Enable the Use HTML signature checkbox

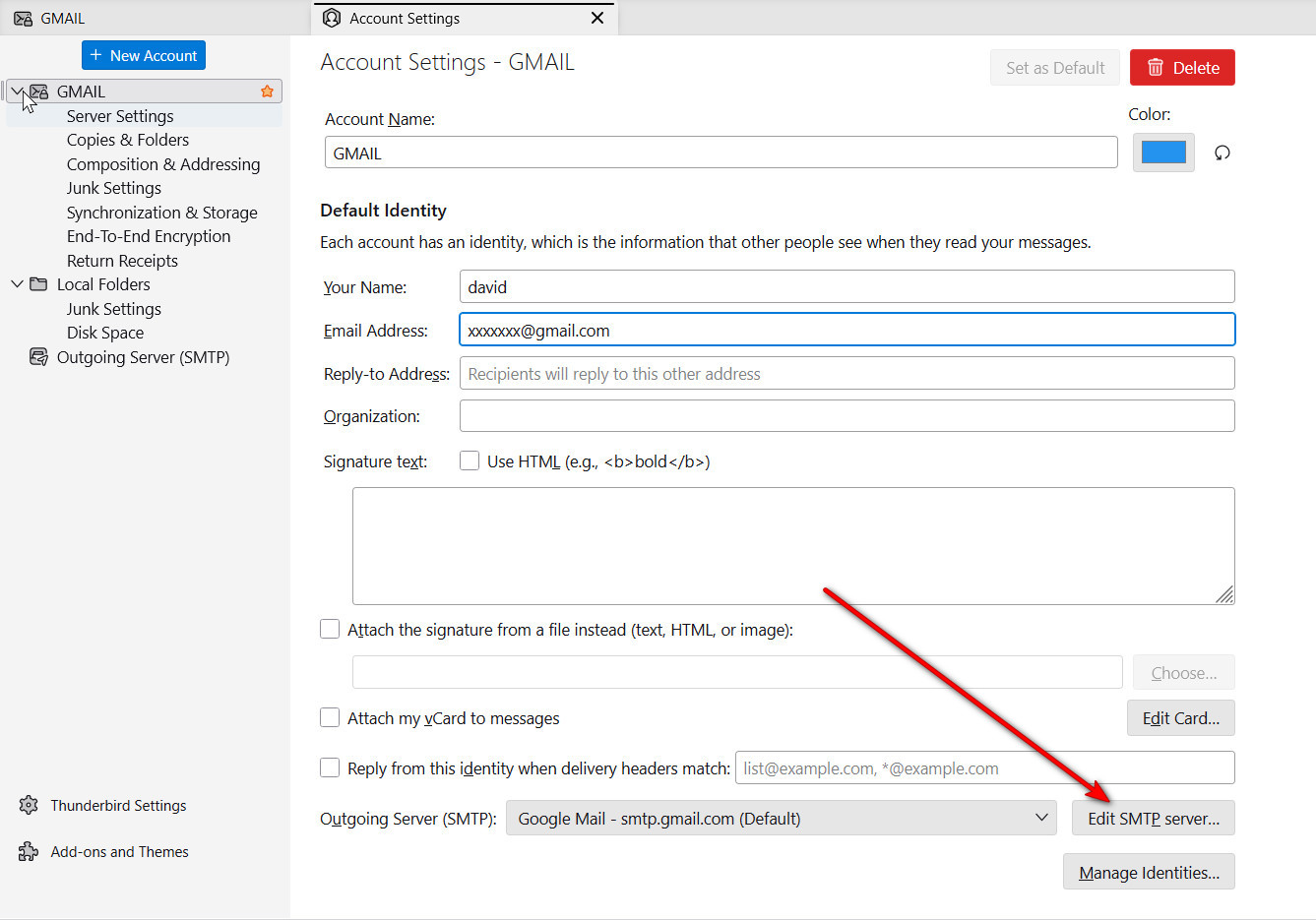coord(470,460)
